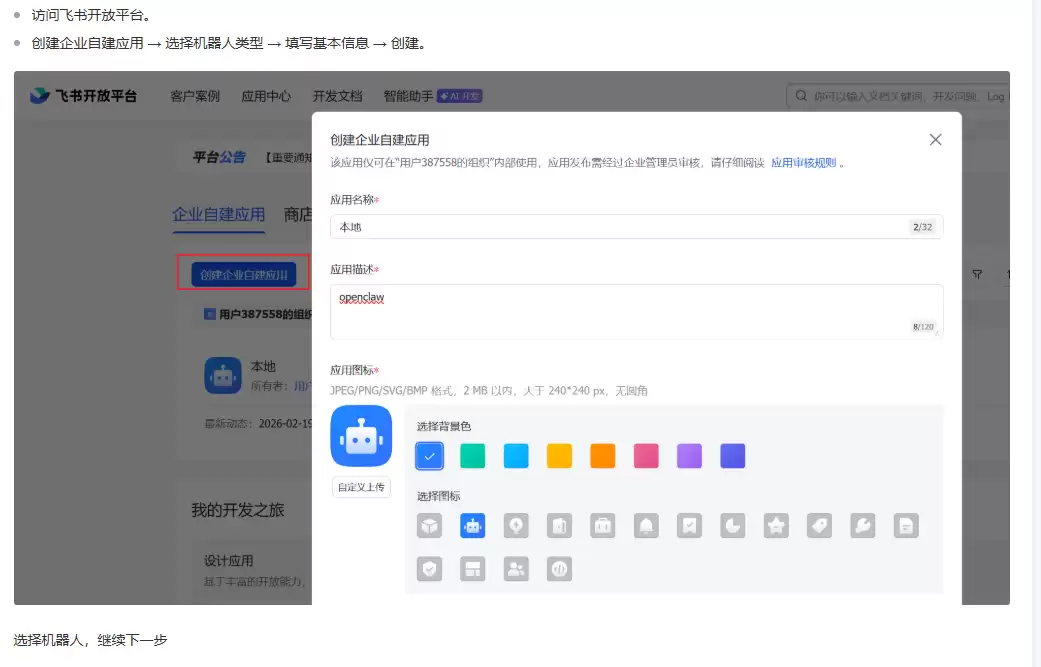Select the orange background color swatch
Screen dimensions: 1041x667
pyautogui.click(x=602, y=455)
